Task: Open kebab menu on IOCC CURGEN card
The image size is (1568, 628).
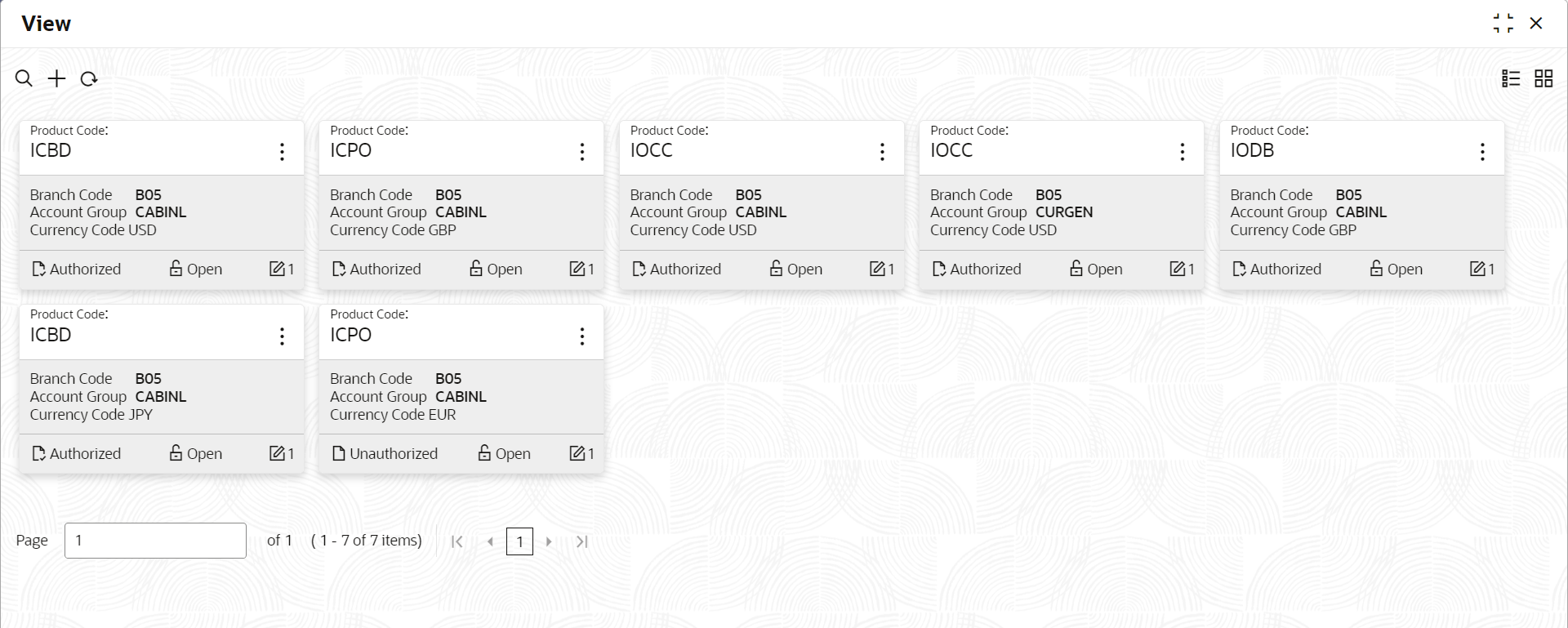Action: click(x=1183, y=152)
